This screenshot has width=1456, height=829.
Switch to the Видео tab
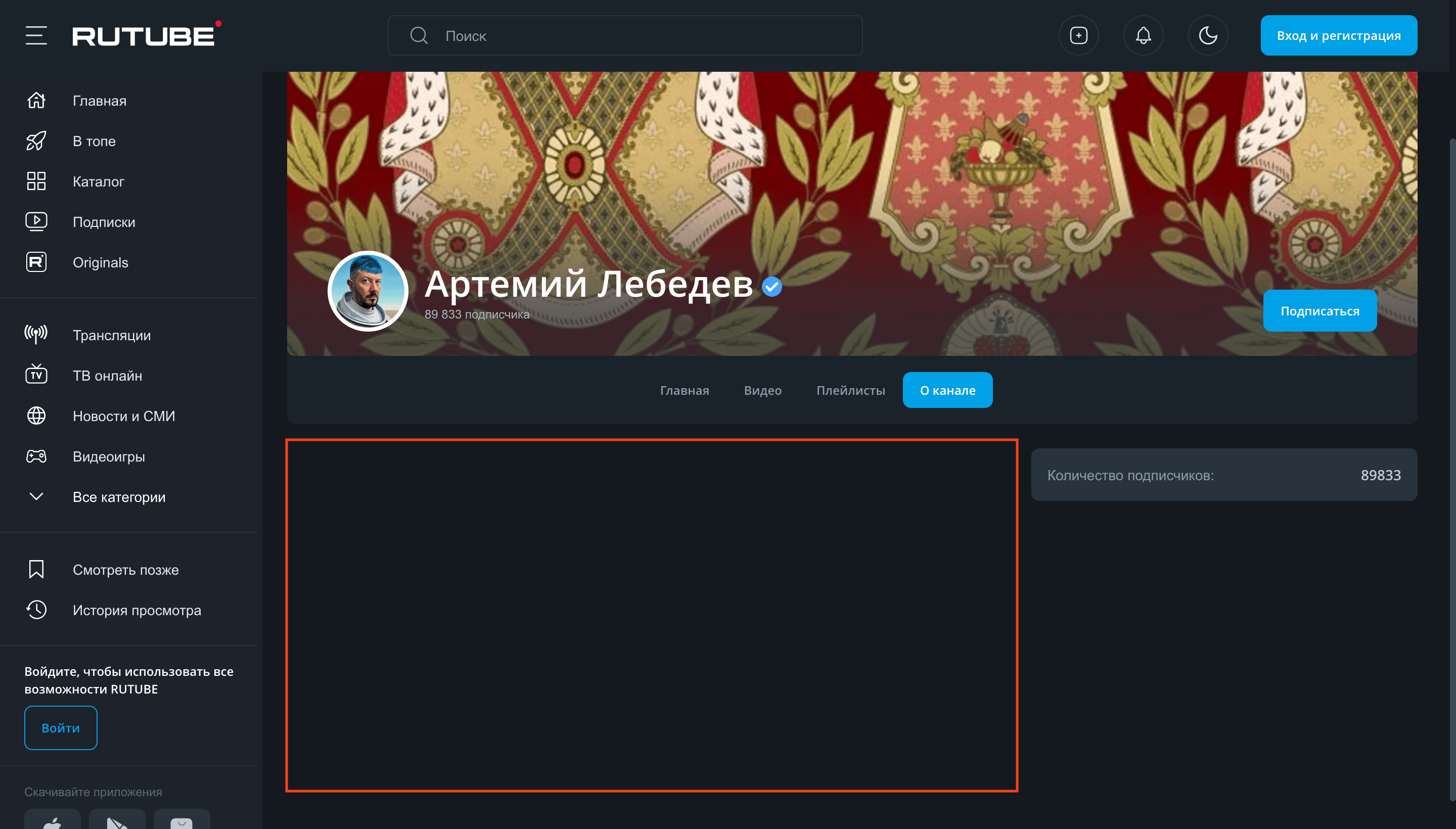(762, 390)
